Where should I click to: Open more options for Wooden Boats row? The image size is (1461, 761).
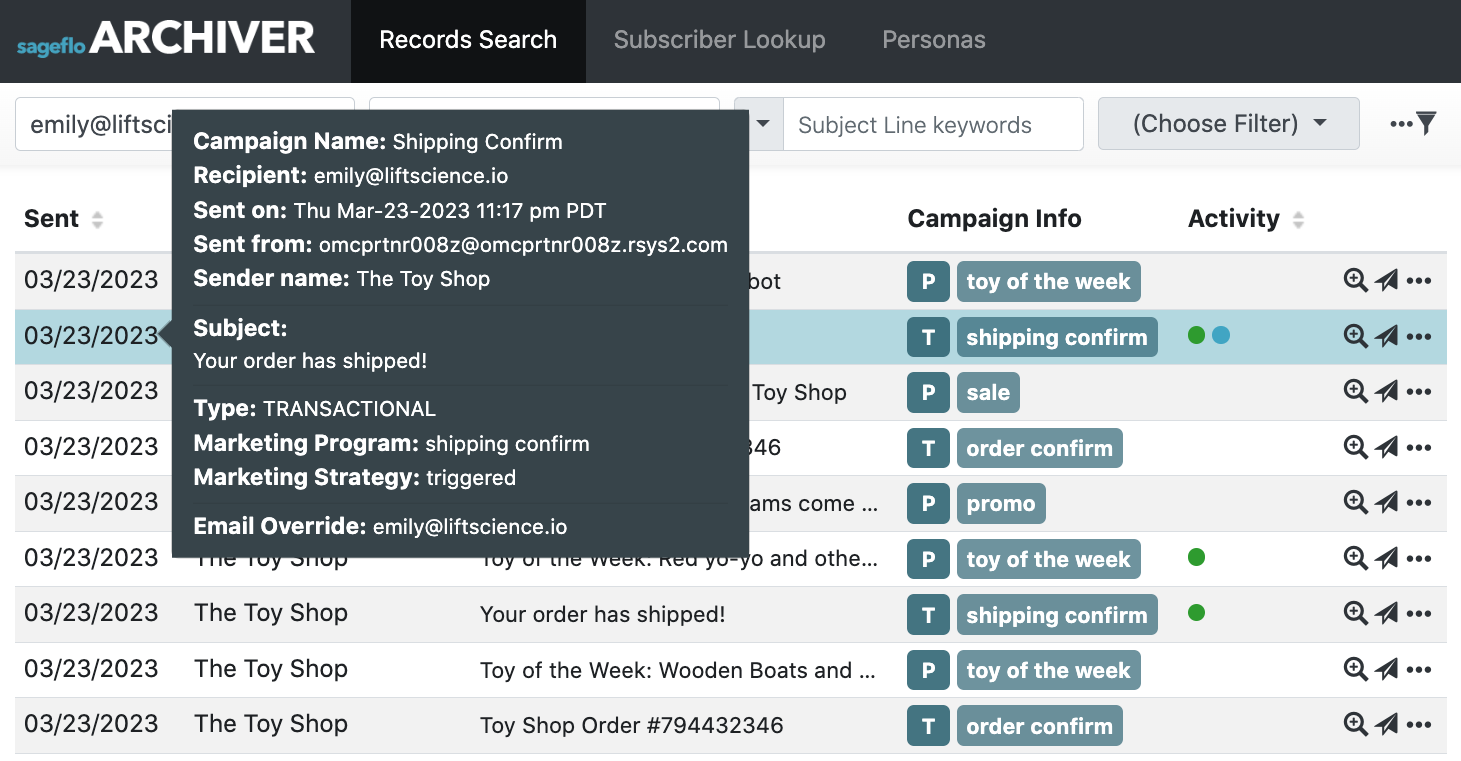(1419, 670)
